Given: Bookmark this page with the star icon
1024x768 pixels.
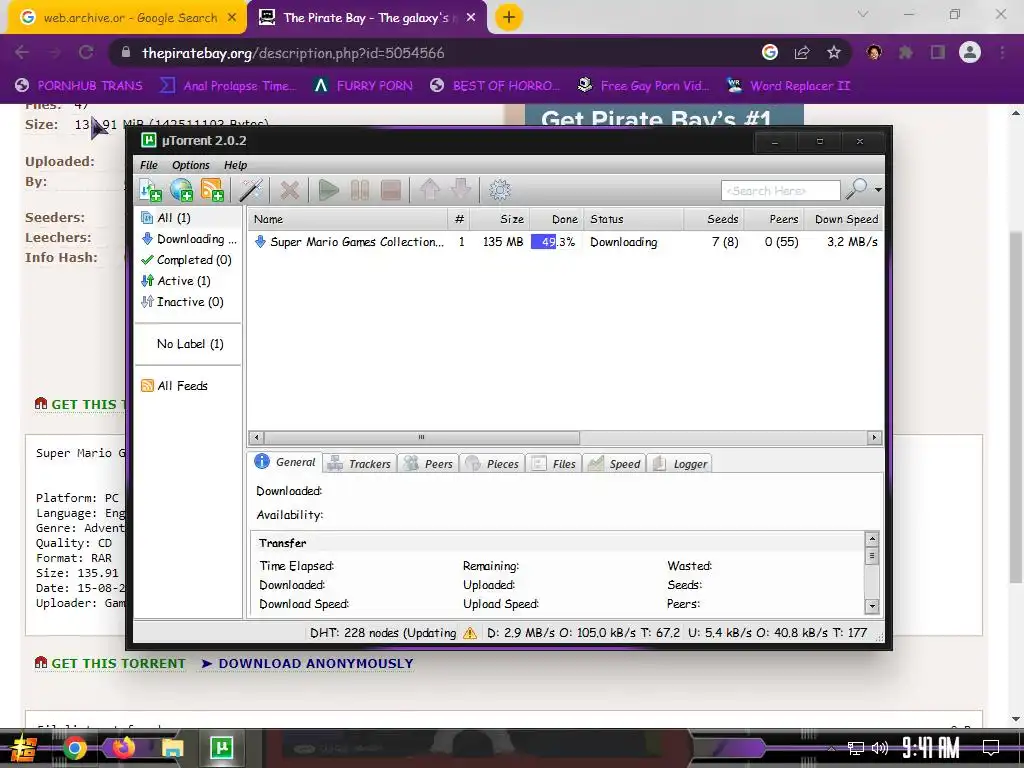Looking at the screenshot, I should point(834,53).
